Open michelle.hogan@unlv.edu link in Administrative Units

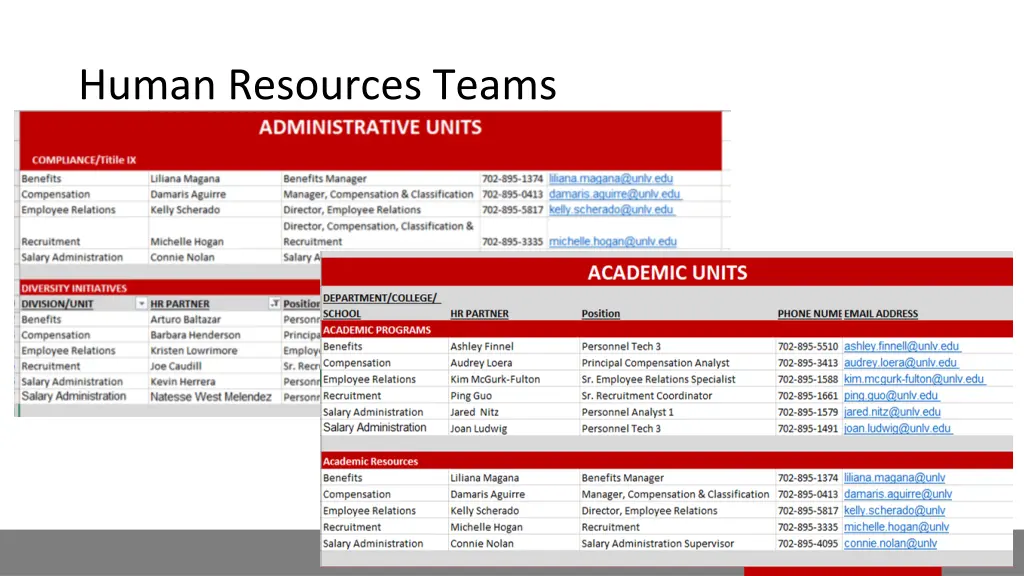click(613, 241)
